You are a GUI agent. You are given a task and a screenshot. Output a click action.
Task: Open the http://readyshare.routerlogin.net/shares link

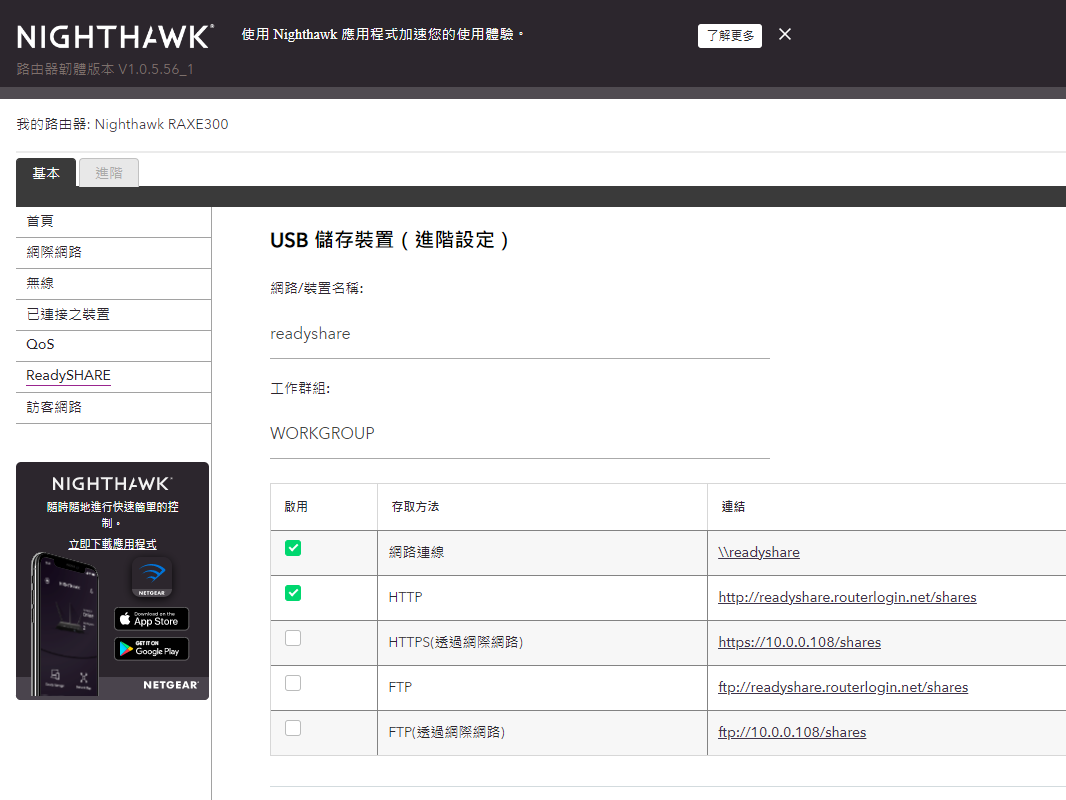(847, 597)
